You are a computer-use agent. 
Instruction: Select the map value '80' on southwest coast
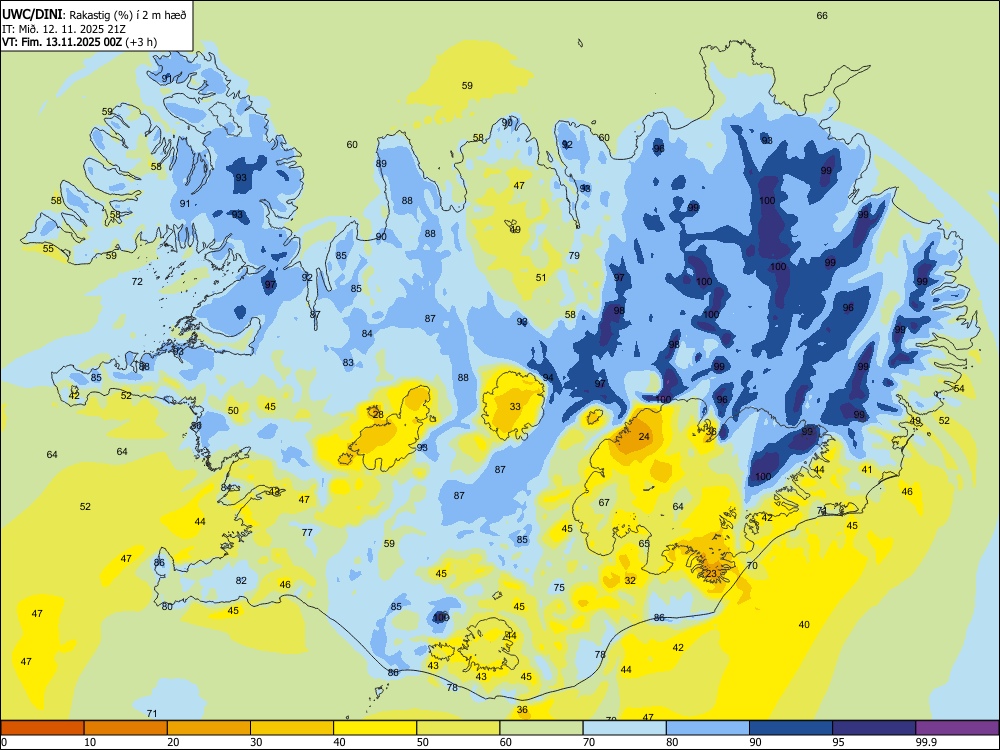coord(167,607)
